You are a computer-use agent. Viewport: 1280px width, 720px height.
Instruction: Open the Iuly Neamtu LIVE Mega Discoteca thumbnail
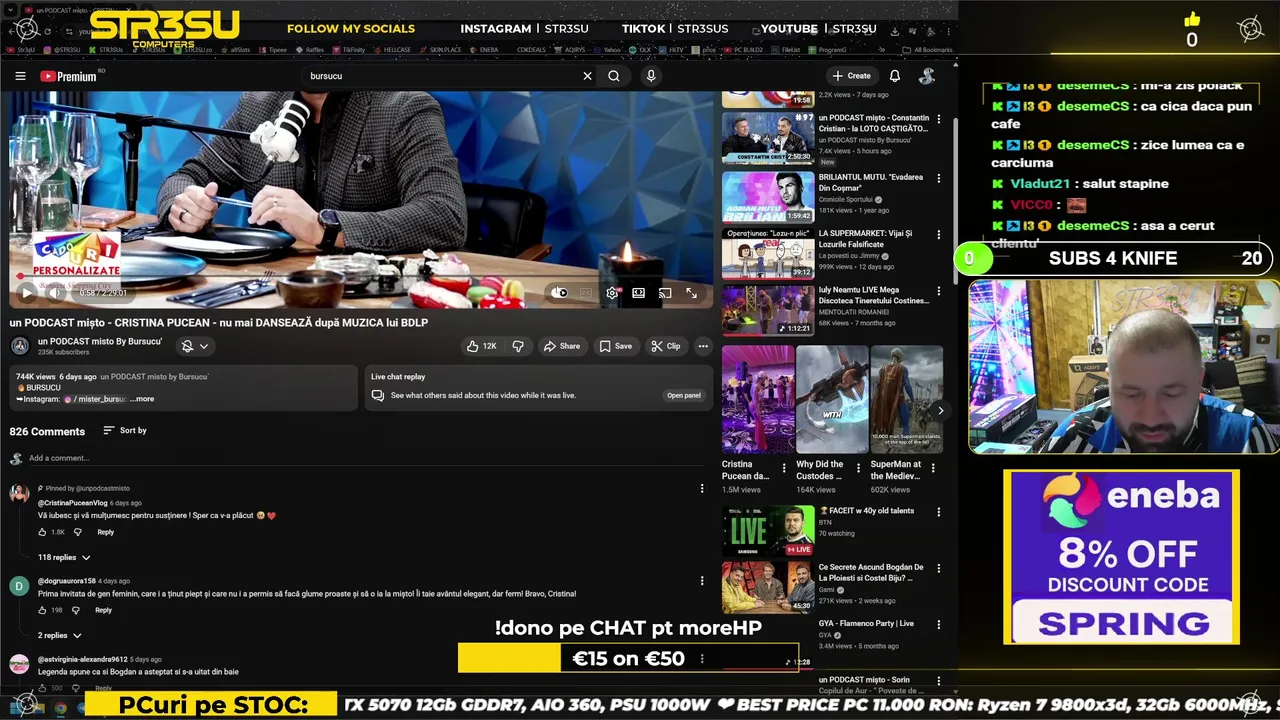click(768, 310)
